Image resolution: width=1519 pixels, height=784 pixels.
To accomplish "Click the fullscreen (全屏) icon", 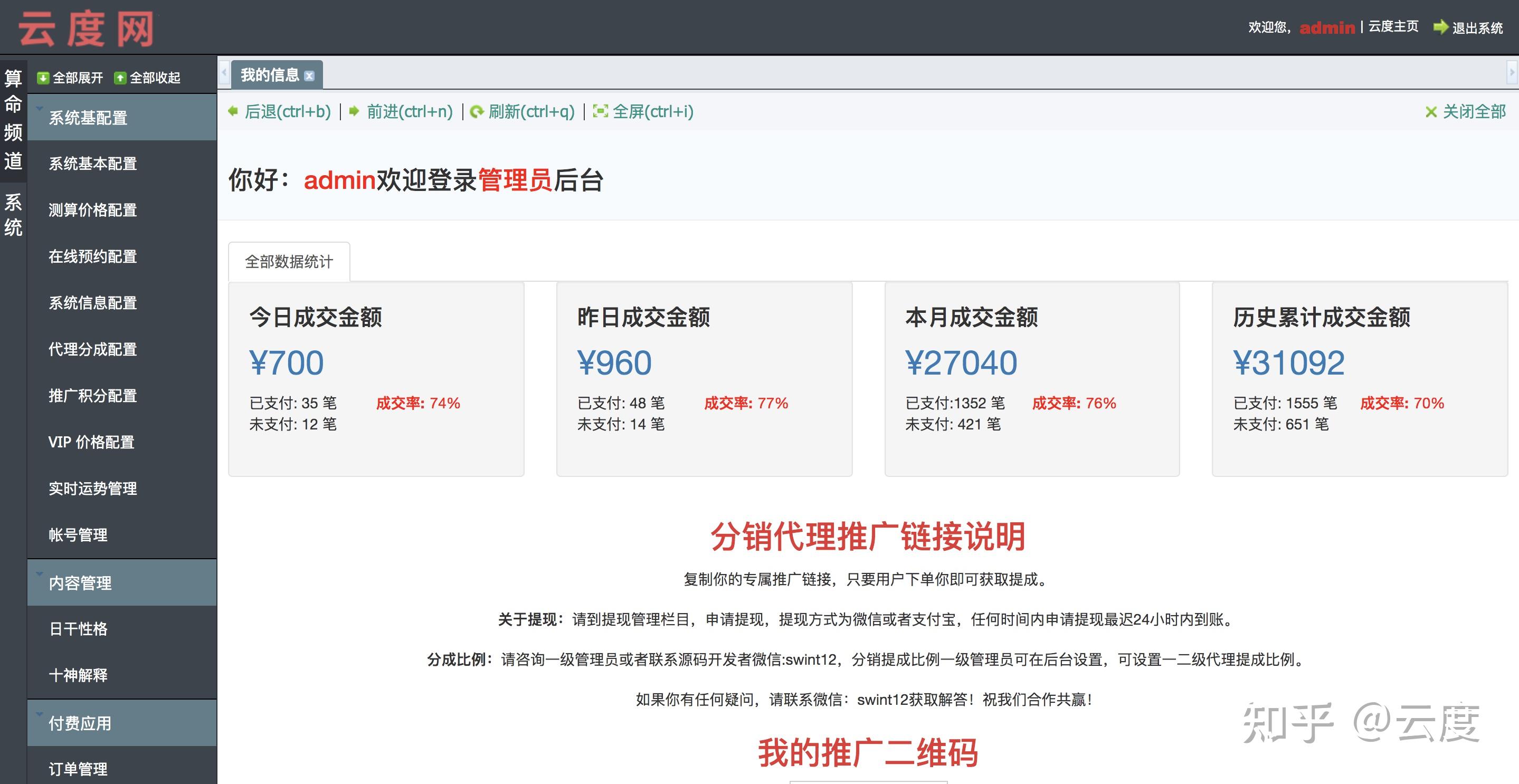I will coord(600,111).
